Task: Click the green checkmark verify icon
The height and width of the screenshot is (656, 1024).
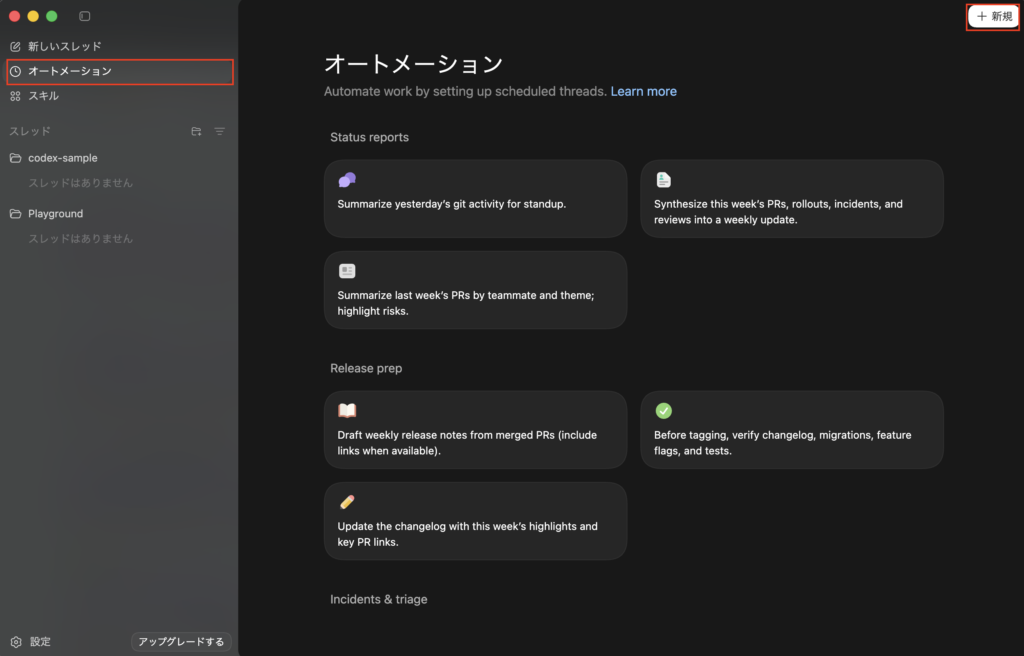Action: [663, 411]
